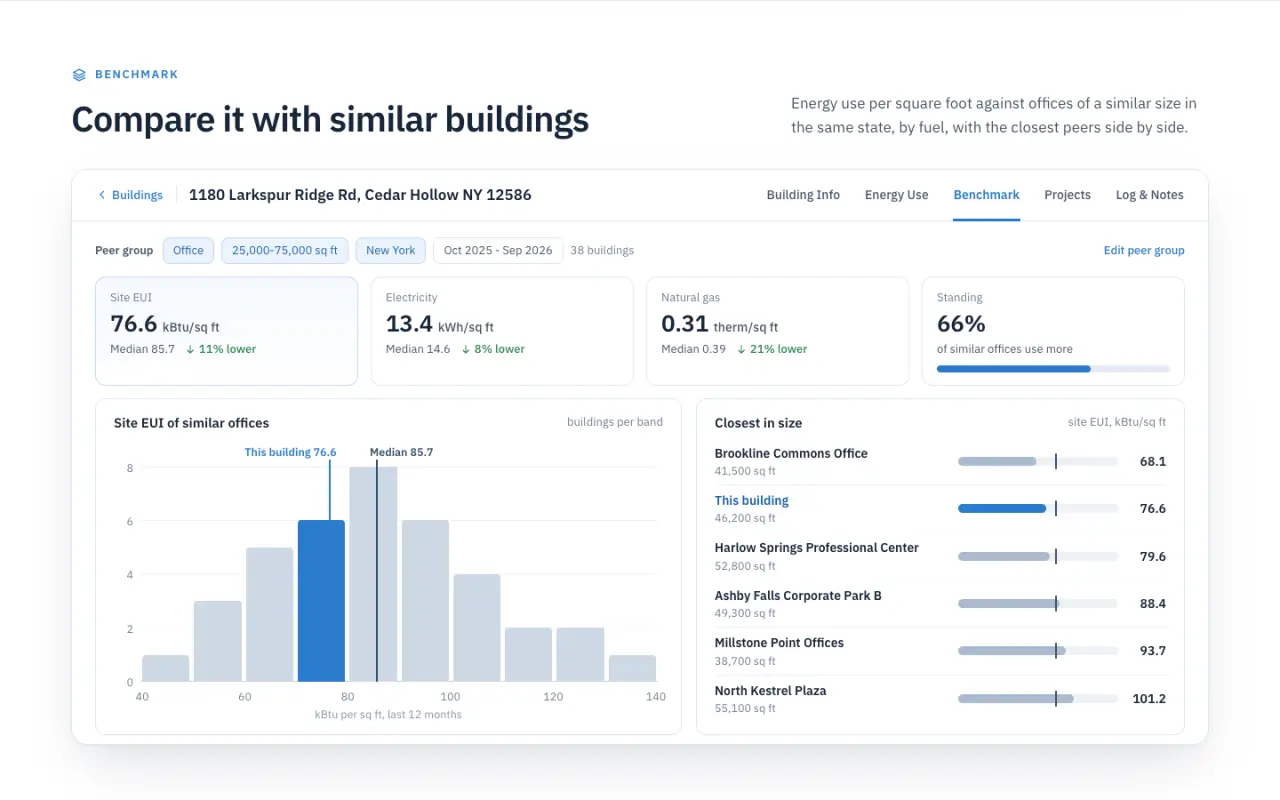Screen dimensions: 1280x800
Task: Open the Oct 2025 - Sep 2026 date range
Action: [x=498, y=250]
